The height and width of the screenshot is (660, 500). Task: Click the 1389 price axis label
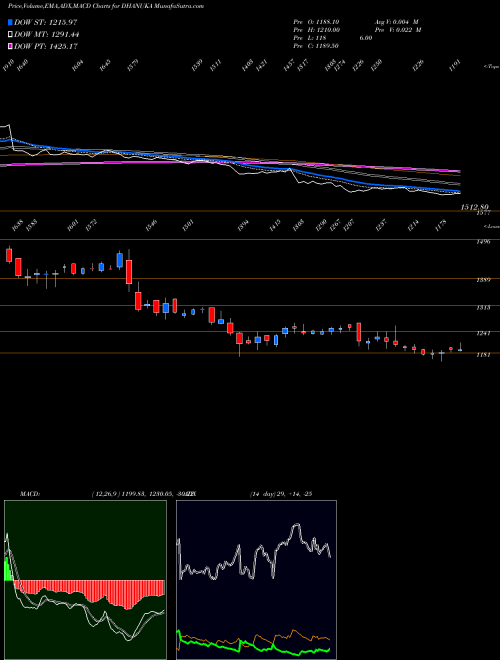(x=484, y=280)
